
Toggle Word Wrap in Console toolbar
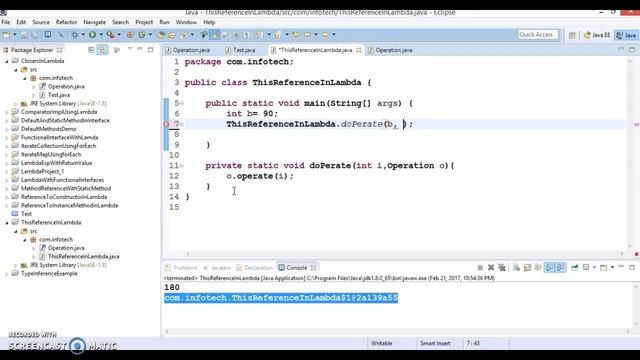tap(538, 268)
